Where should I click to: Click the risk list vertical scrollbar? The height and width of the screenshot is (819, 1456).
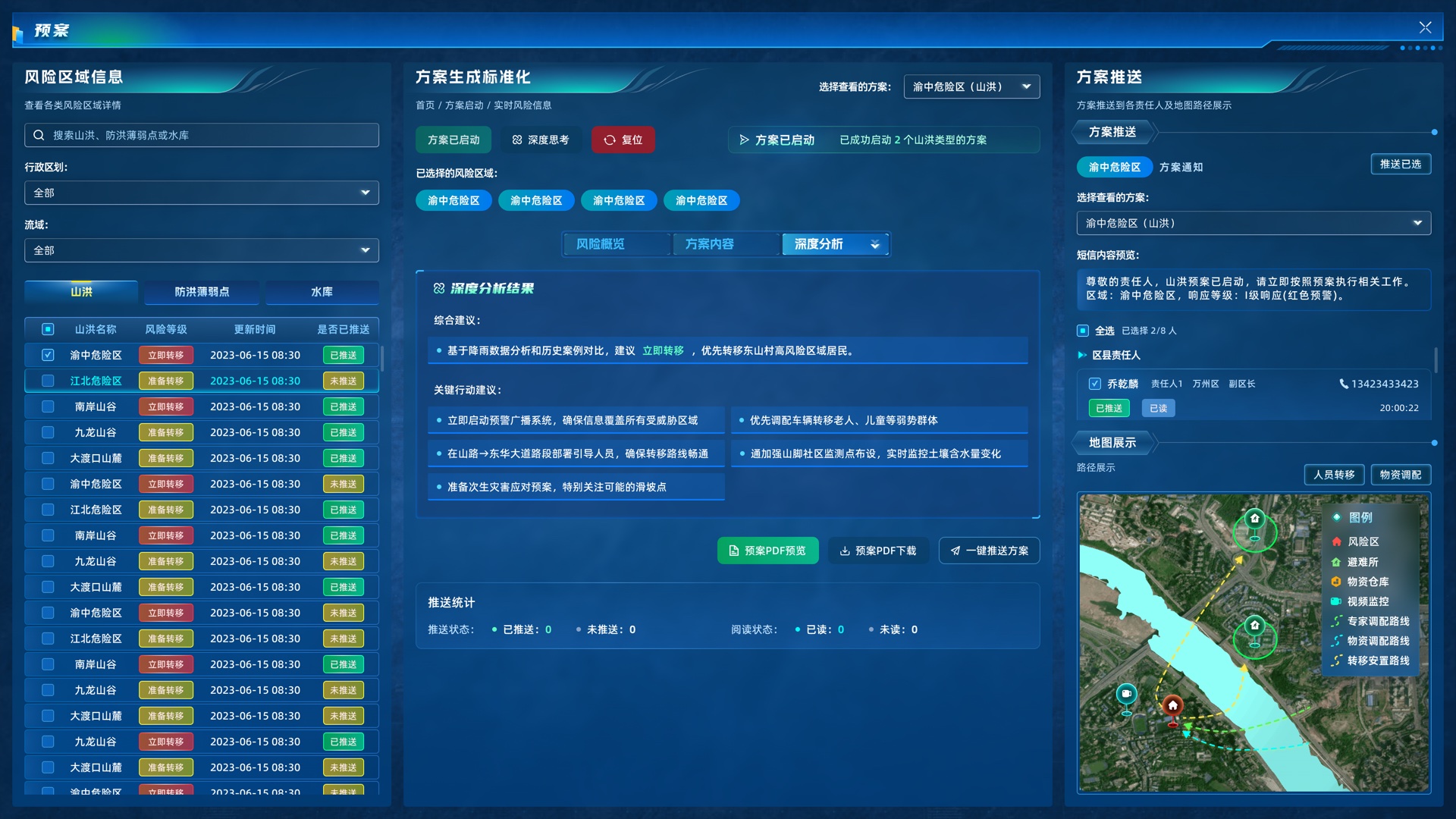tap(382, 359)
